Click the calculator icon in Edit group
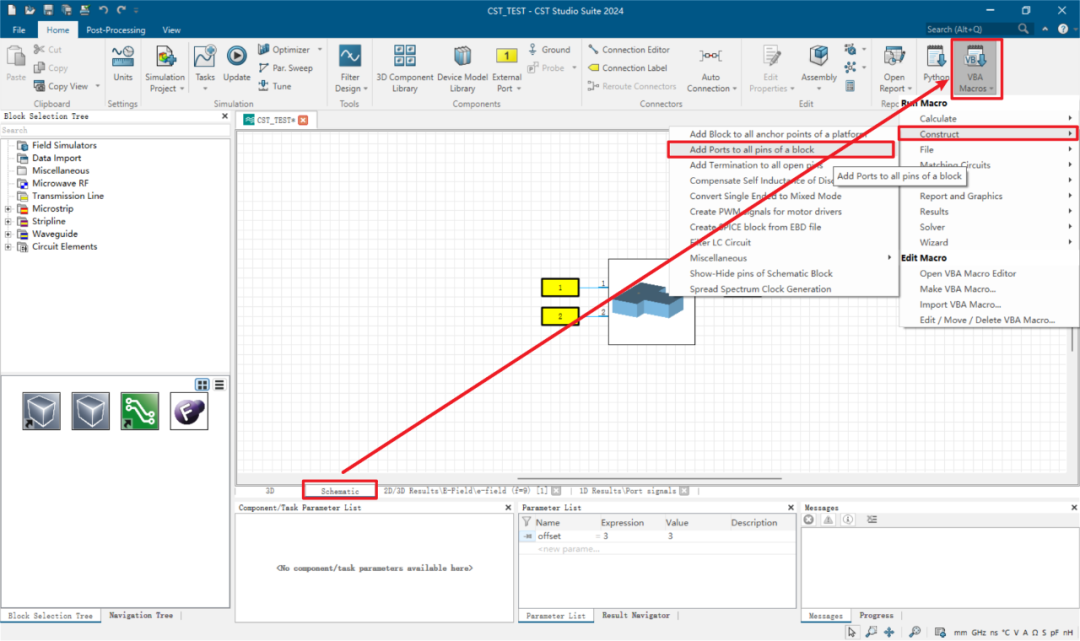 pos(850,86)
